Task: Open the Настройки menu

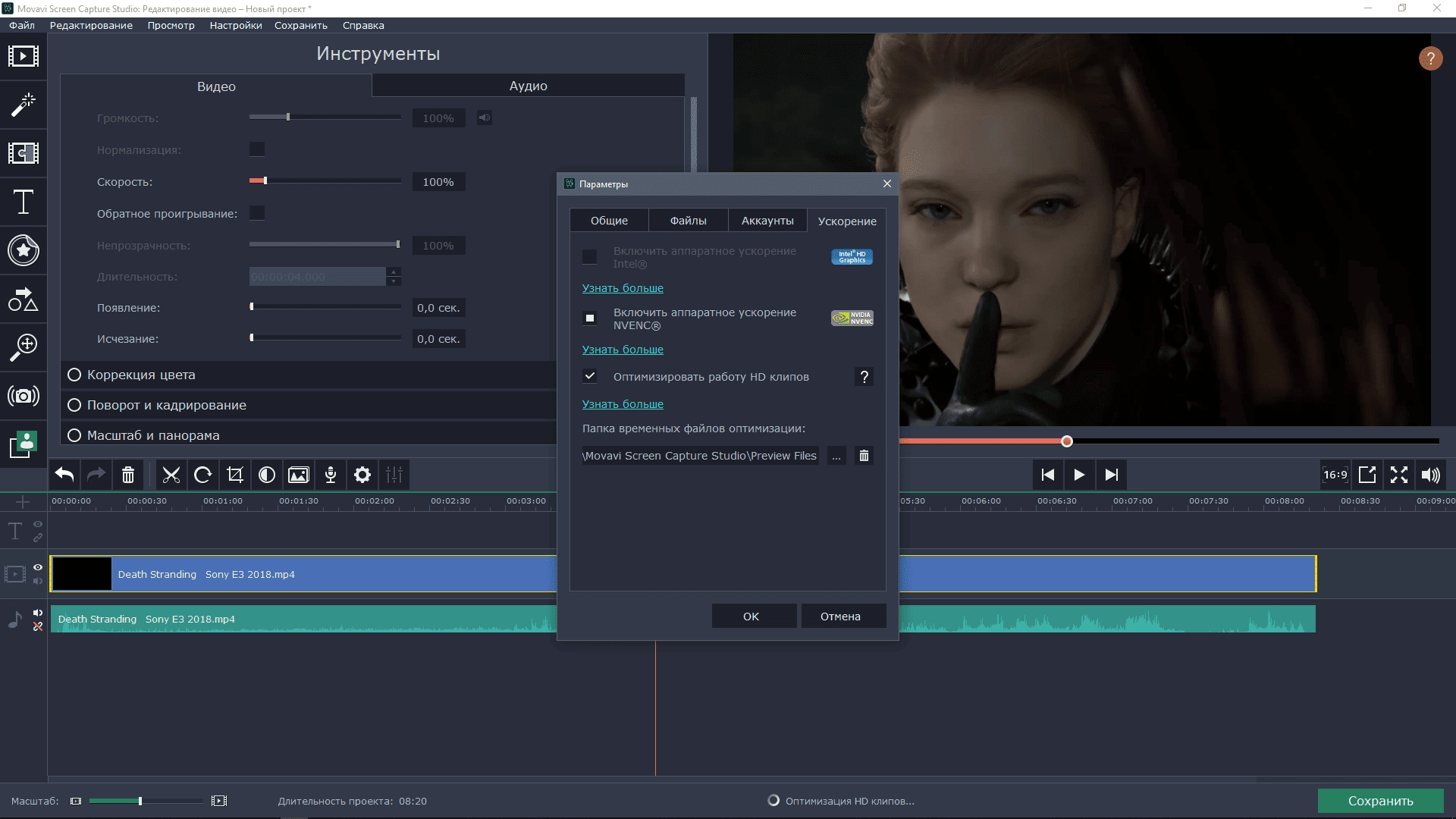Action: [236, 25]
